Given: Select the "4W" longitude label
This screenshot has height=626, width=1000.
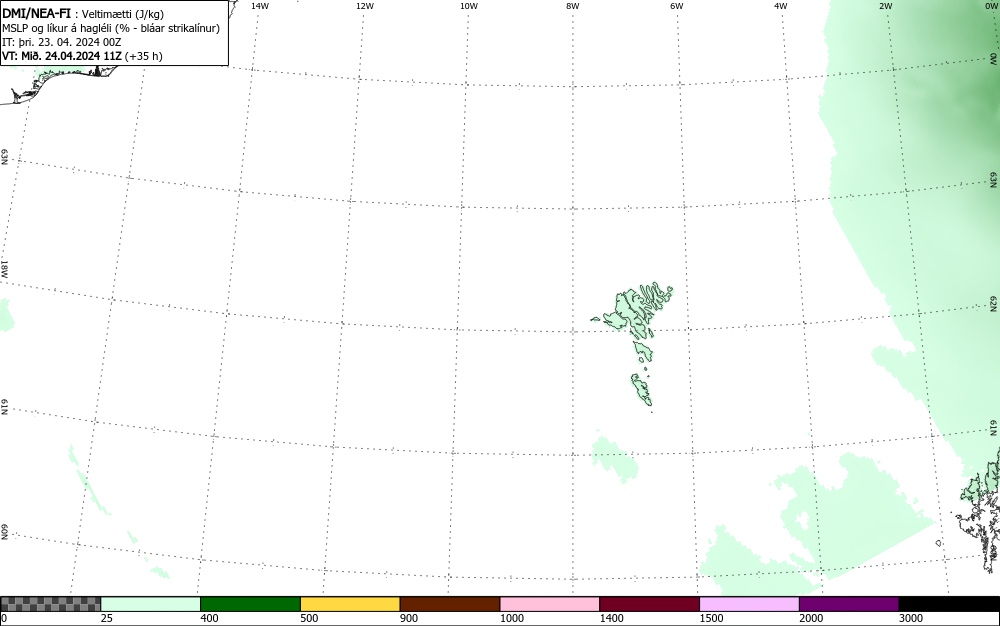Looking at the screenshot, I should 781,6.
